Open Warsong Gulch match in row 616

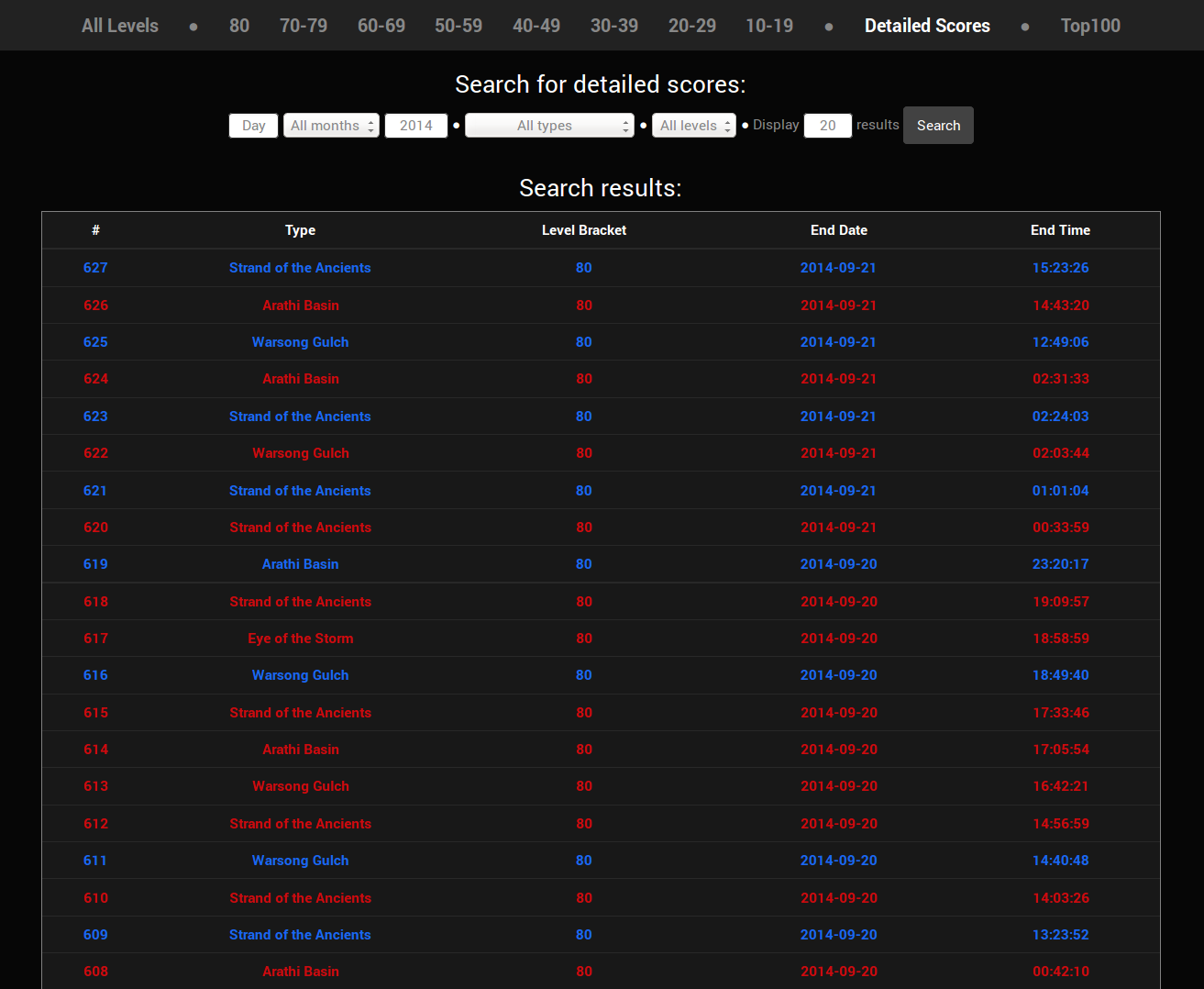click(301, 675)
